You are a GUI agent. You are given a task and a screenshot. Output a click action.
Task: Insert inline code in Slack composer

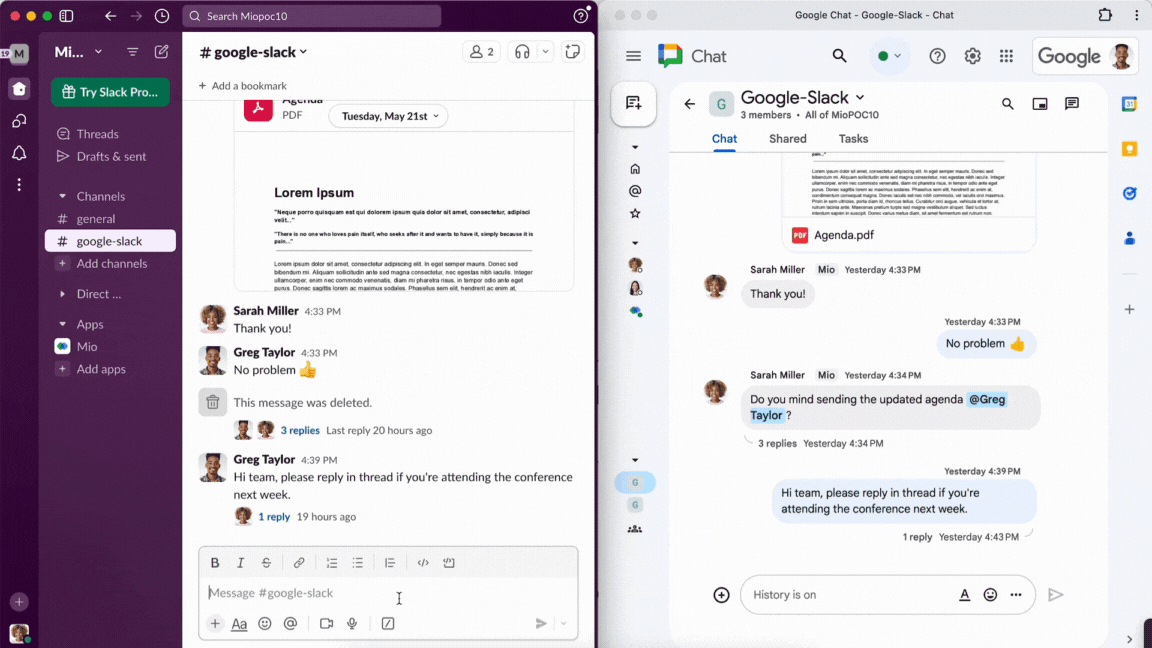[423, 563]
